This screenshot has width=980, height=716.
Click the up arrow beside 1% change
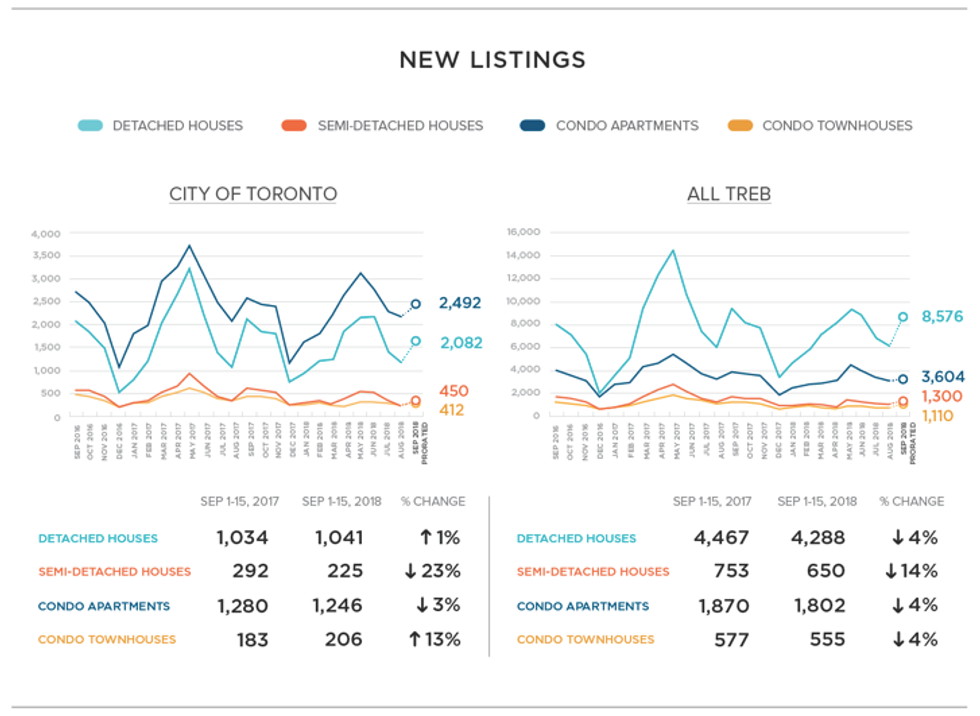coord(425,538)
